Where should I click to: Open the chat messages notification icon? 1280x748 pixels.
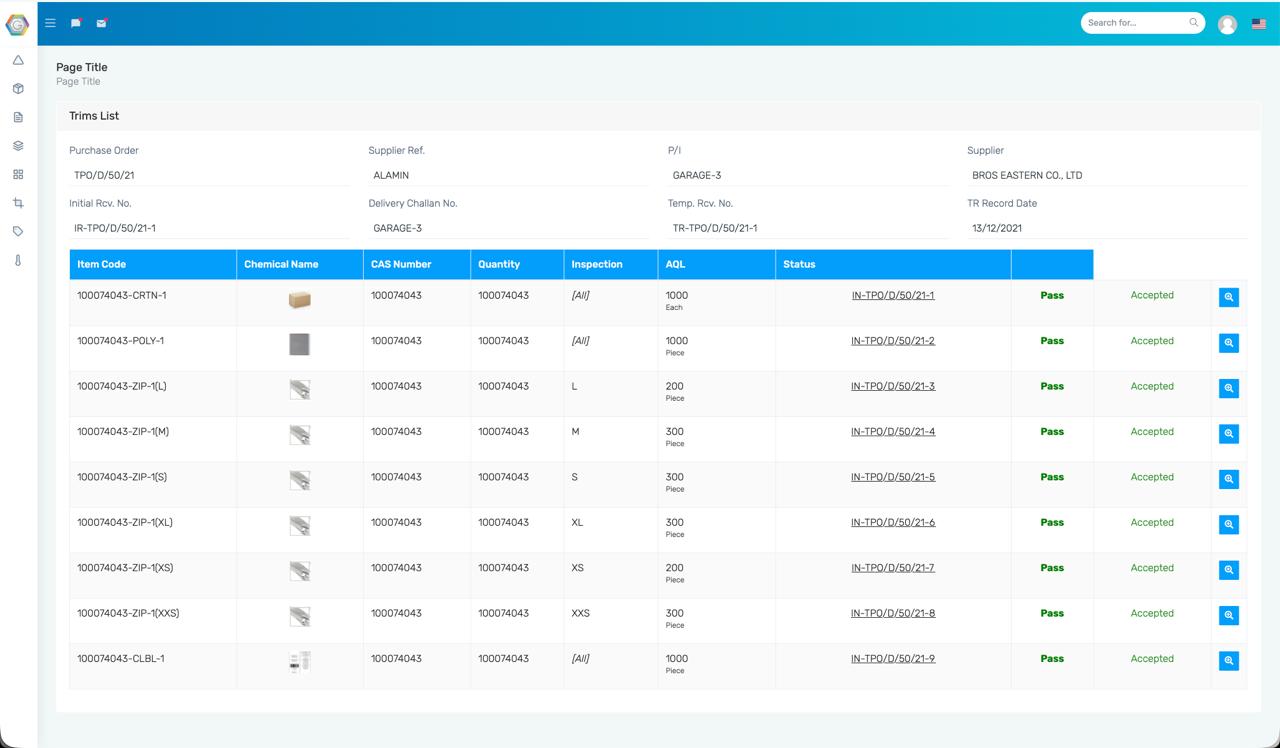(x=76, y=23)
